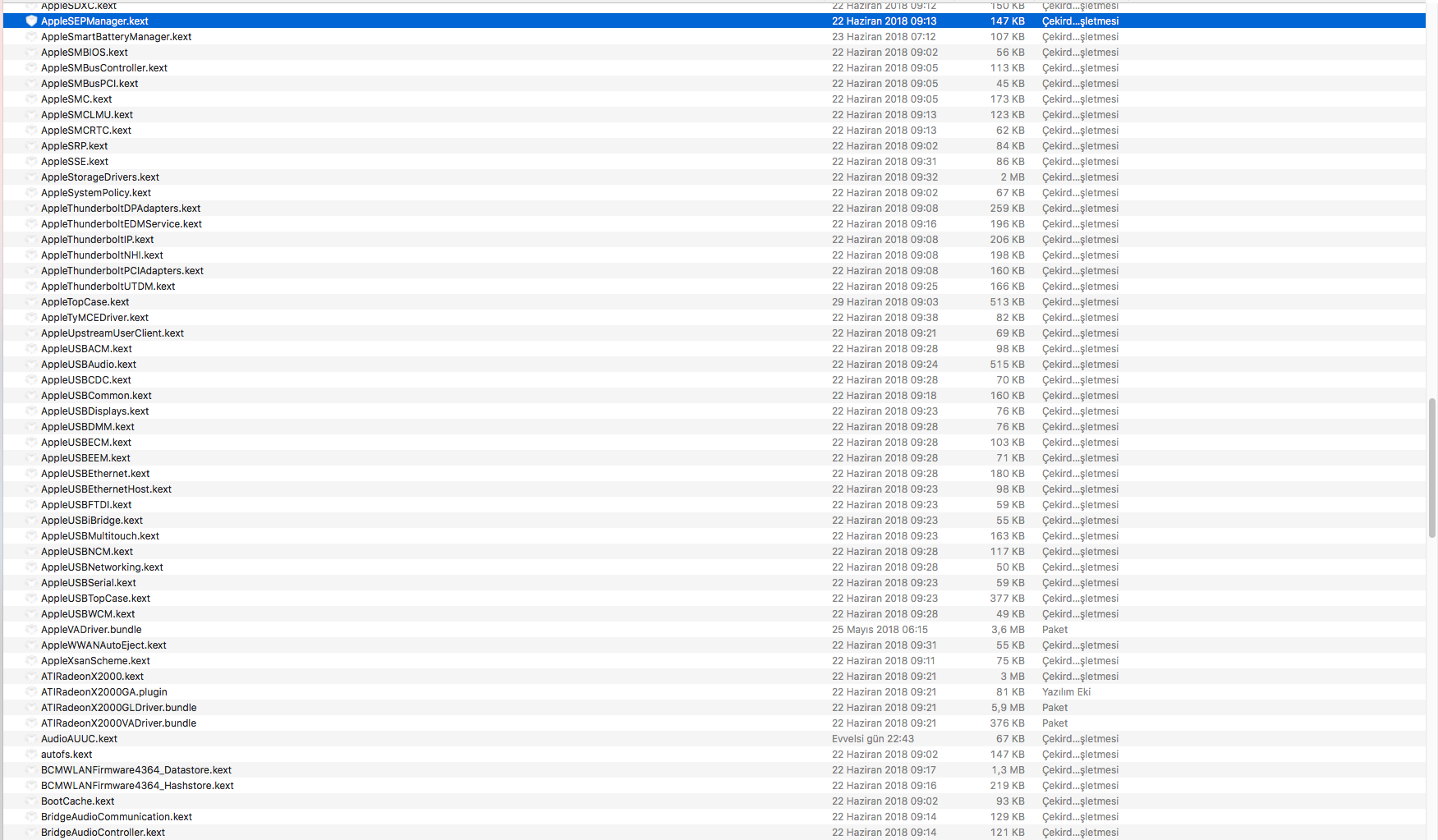Select BCMWLANFirmware4364_Datastore.kext file
The width and height of the screenshot is (1438, 840).
tap(136, 770)
